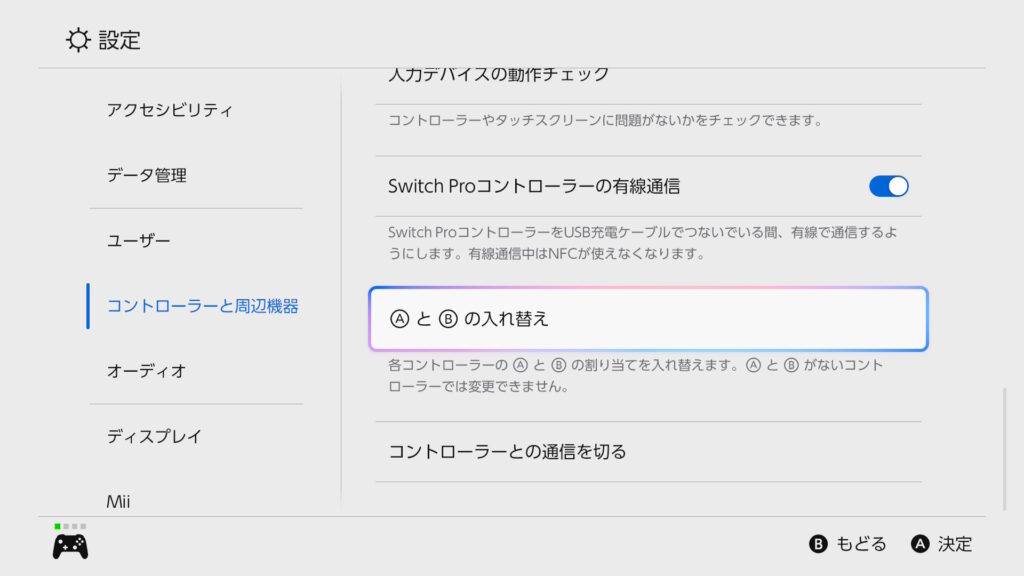
Task: Open the AとBの入れ替え setting row
Action: pos(648,319)
